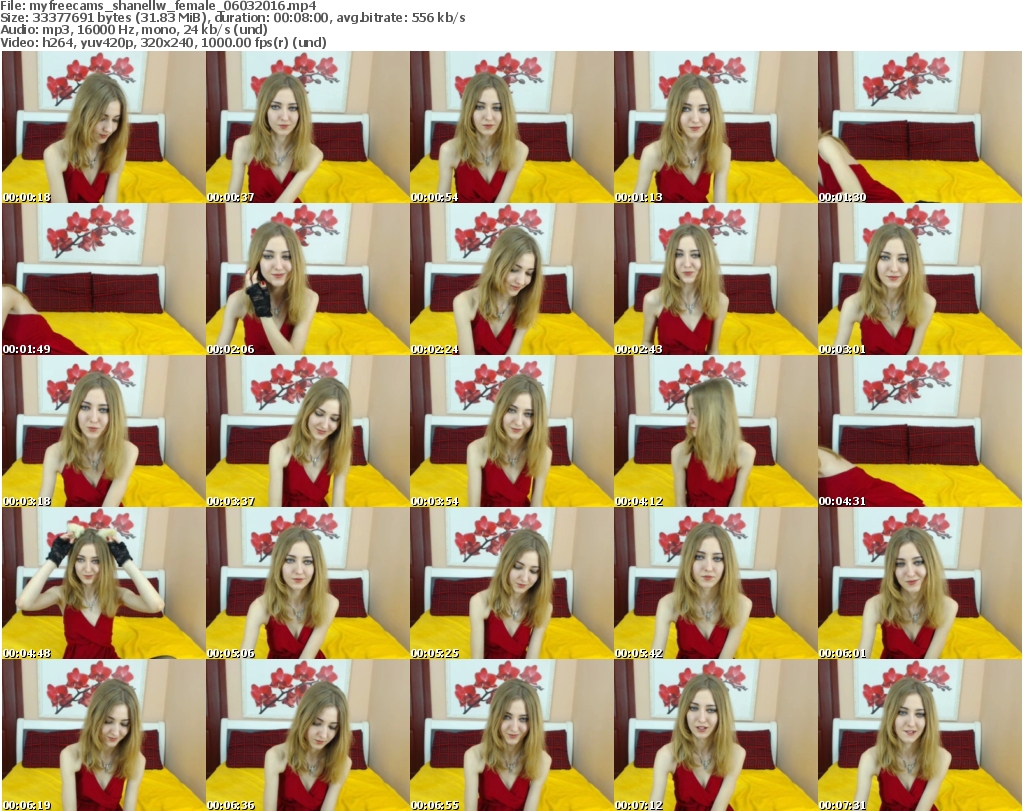Click the Size and duration info line
This screenshot has width=1024, height=811.
tap(235, 18)
